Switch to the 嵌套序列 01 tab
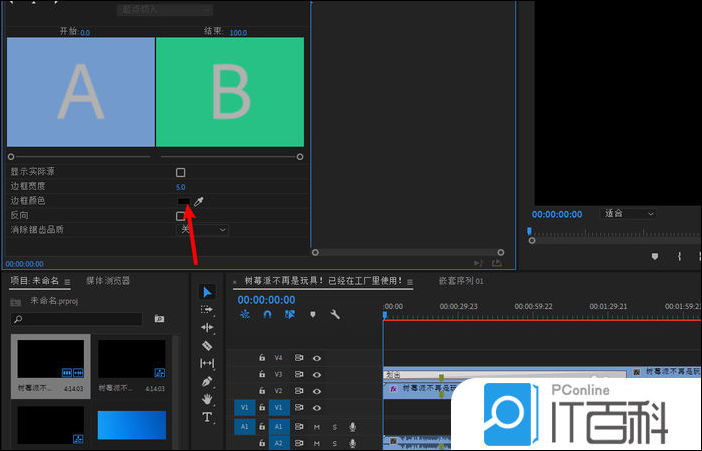The height and width of the screenshot is (451, 702). click(x=461, y=281)
